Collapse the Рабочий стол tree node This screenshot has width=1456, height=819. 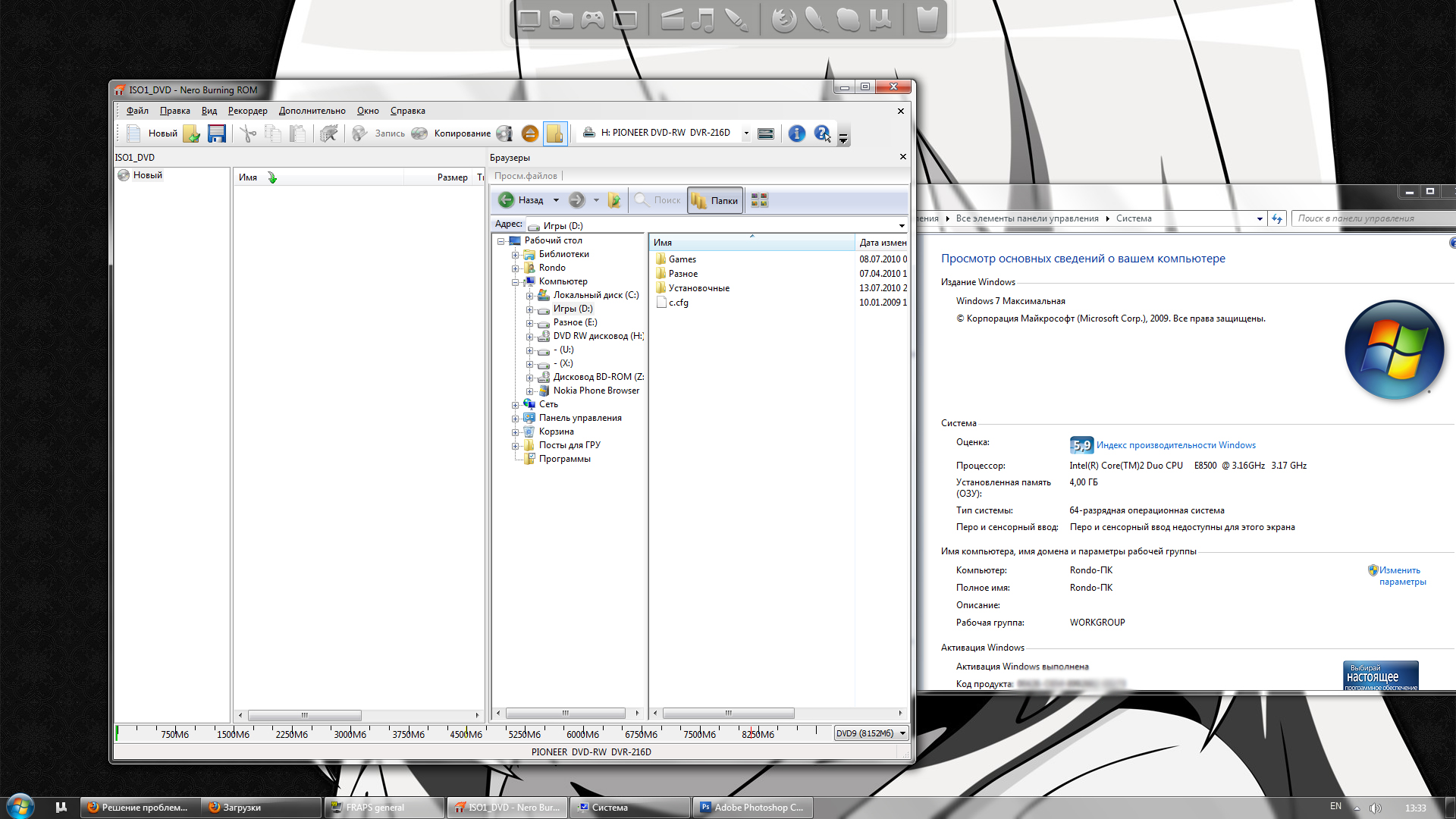click(x=500, y=241)
